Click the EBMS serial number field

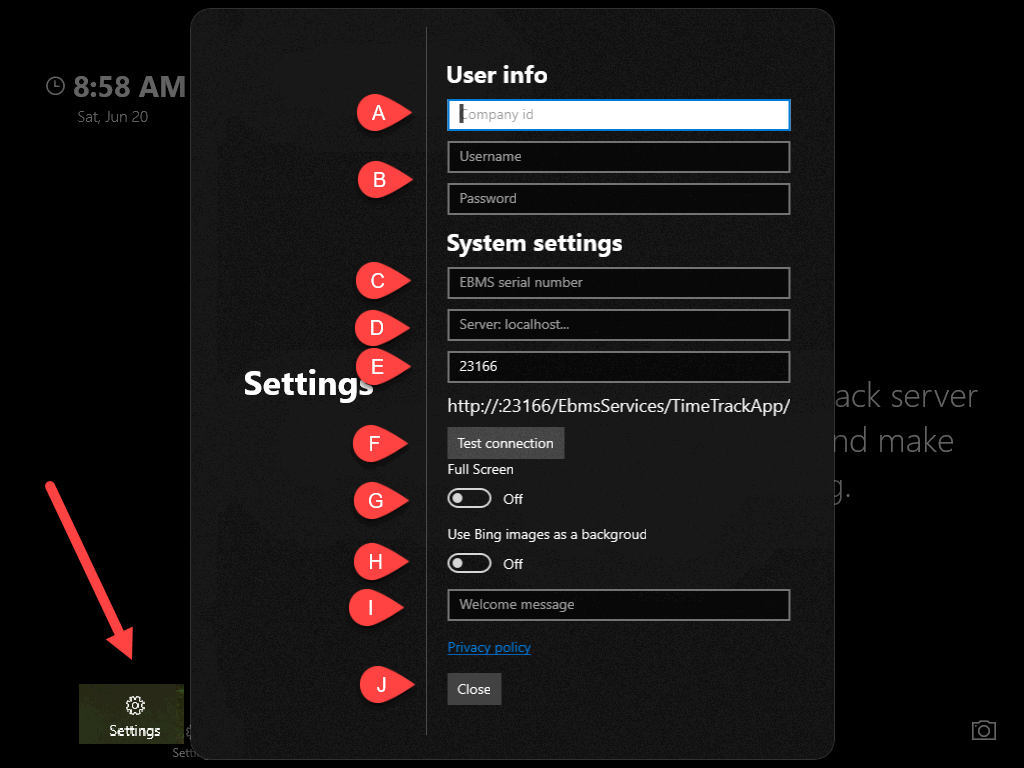pos(618,283)
